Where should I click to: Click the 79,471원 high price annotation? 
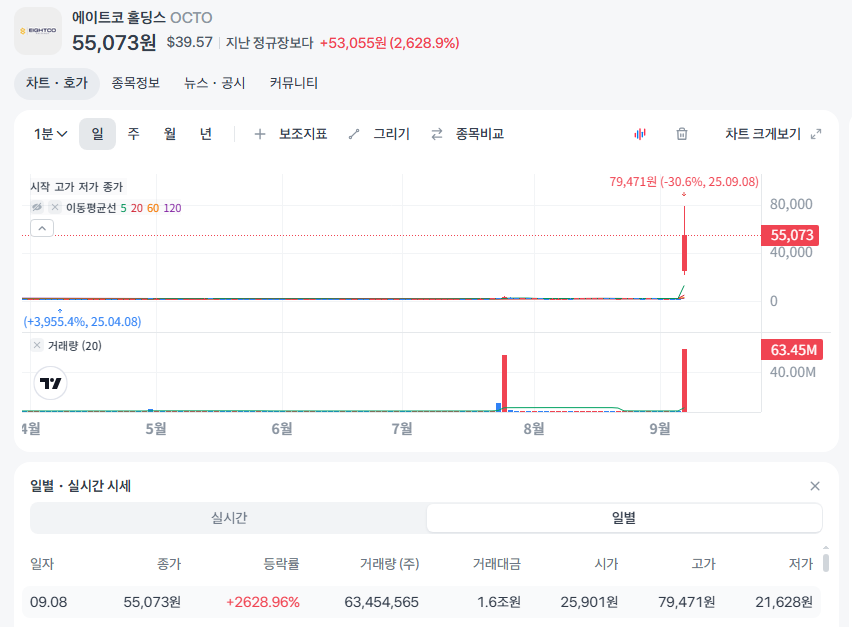tap(684, 181)
